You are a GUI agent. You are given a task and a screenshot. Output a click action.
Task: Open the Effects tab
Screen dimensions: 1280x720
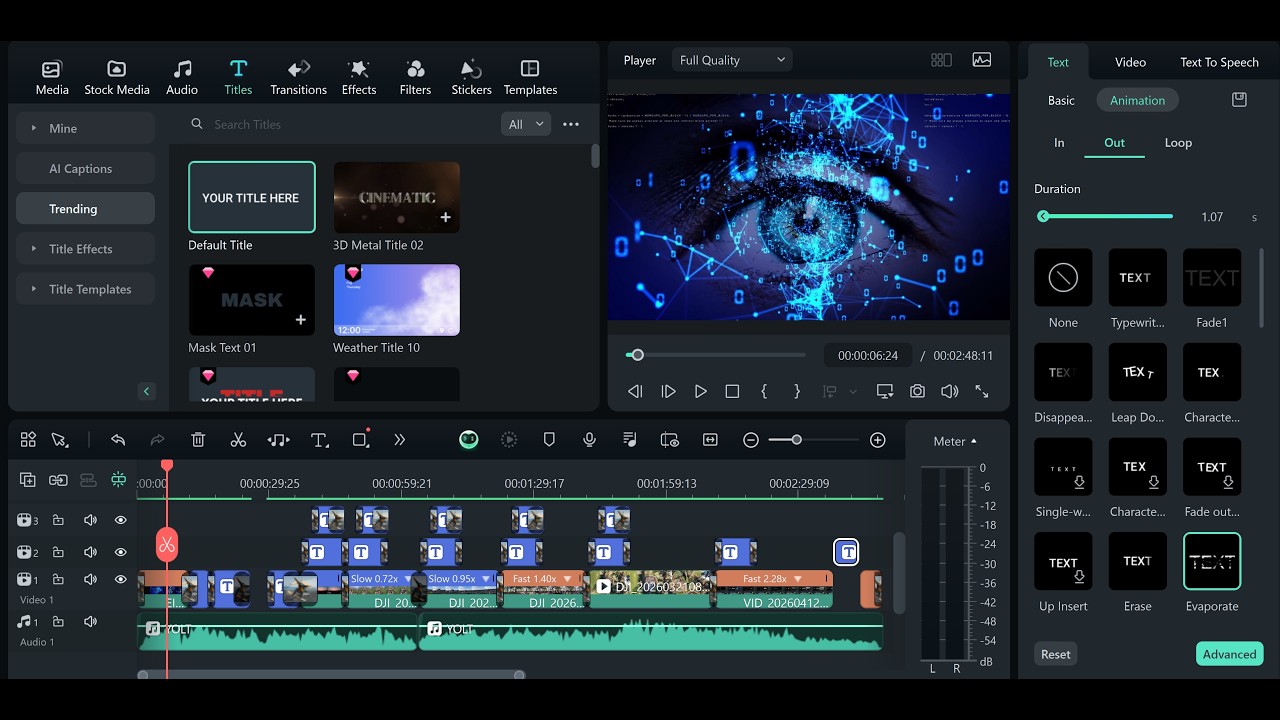(x=359, y=78)
